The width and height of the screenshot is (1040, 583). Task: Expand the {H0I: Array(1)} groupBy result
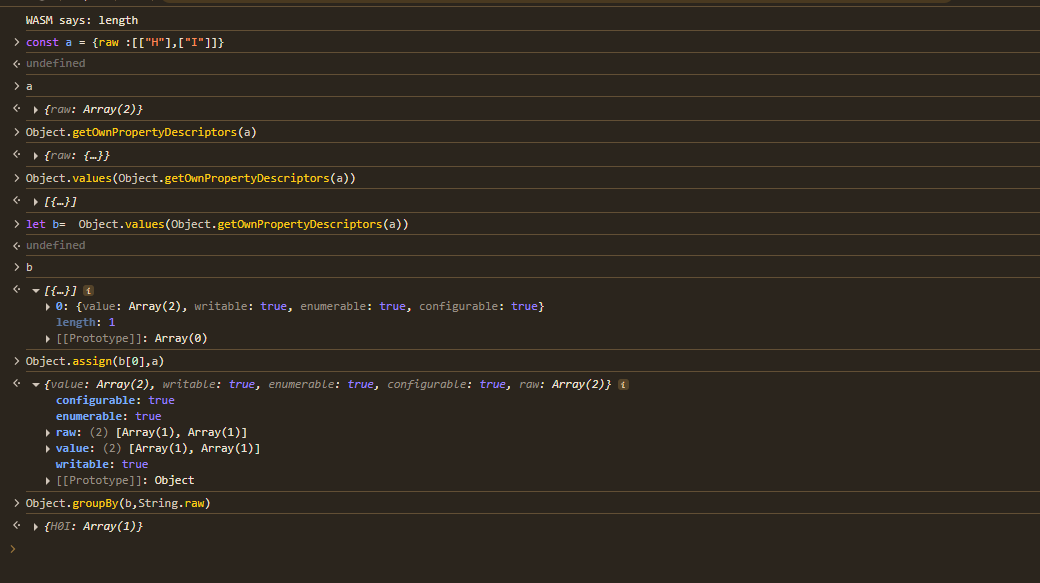(36, 526)
